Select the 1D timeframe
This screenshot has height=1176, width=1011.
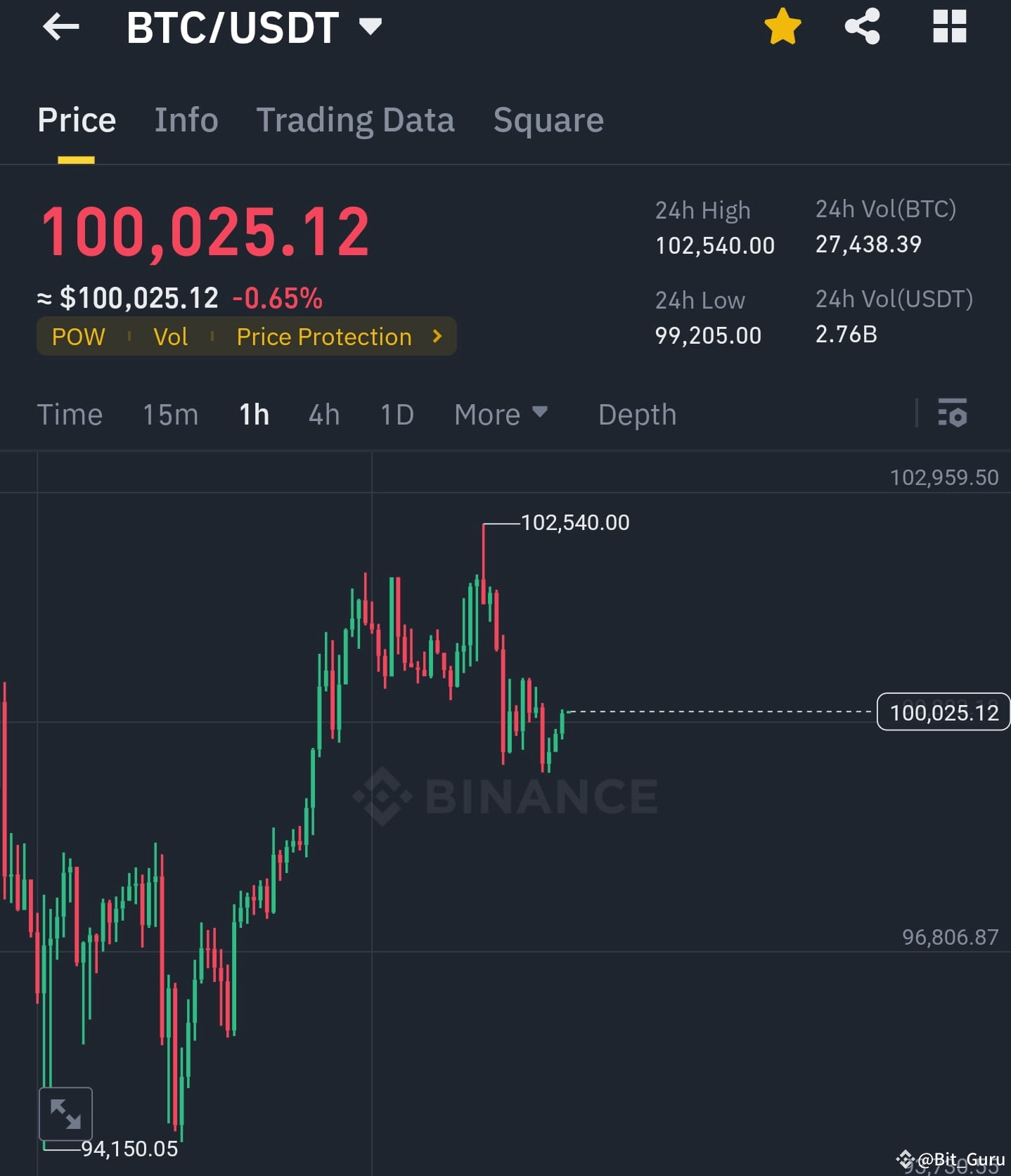397,415
